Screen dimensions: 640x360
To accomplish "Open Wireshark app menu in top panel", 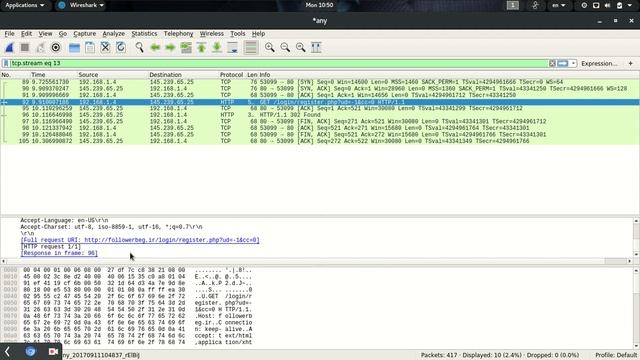I will 81,5.
